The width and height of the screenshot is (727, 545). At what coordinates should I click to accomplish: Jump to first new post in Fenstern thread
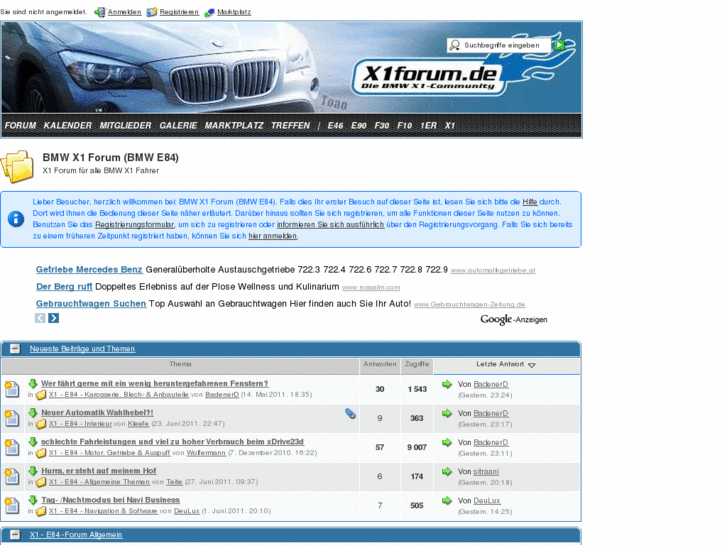click(32, 383)
